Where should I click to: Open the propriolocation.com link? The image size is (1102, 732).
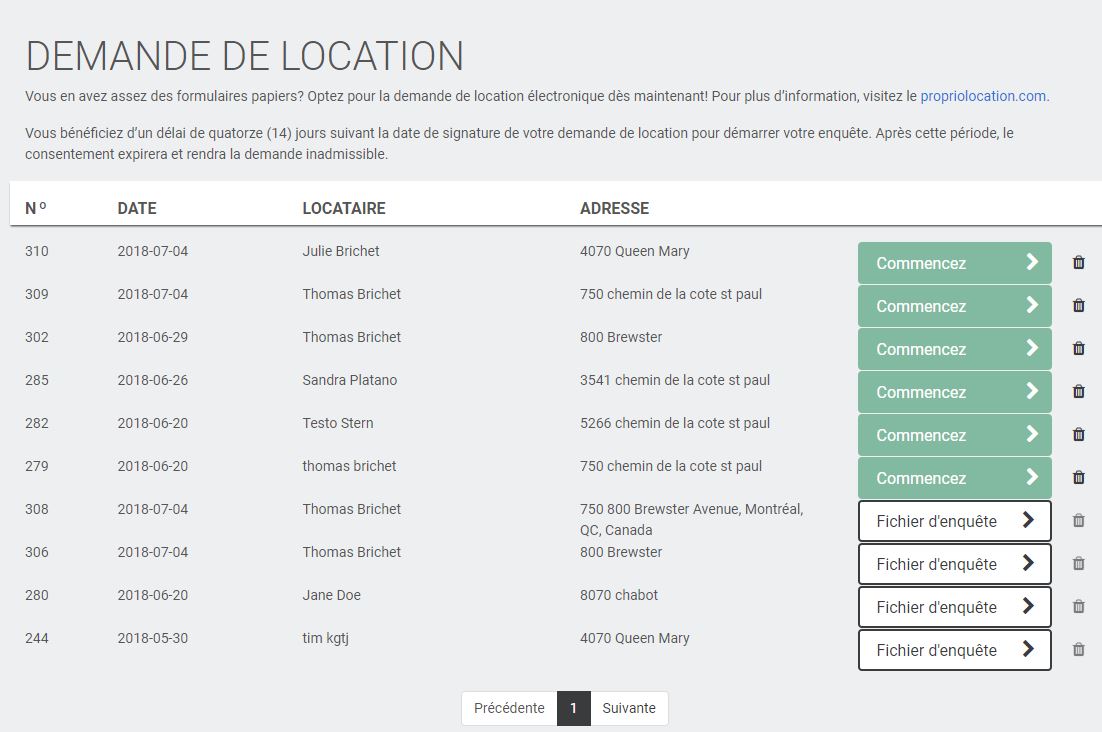click(x=984, y=96)
